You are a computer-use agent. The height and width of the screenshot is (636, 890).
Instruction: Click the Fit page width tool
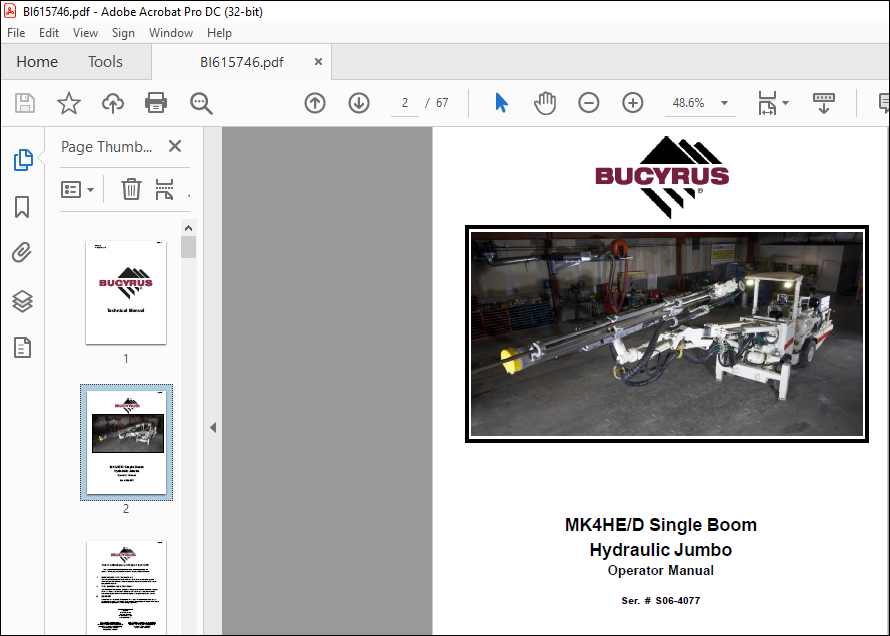coord(767,103)
